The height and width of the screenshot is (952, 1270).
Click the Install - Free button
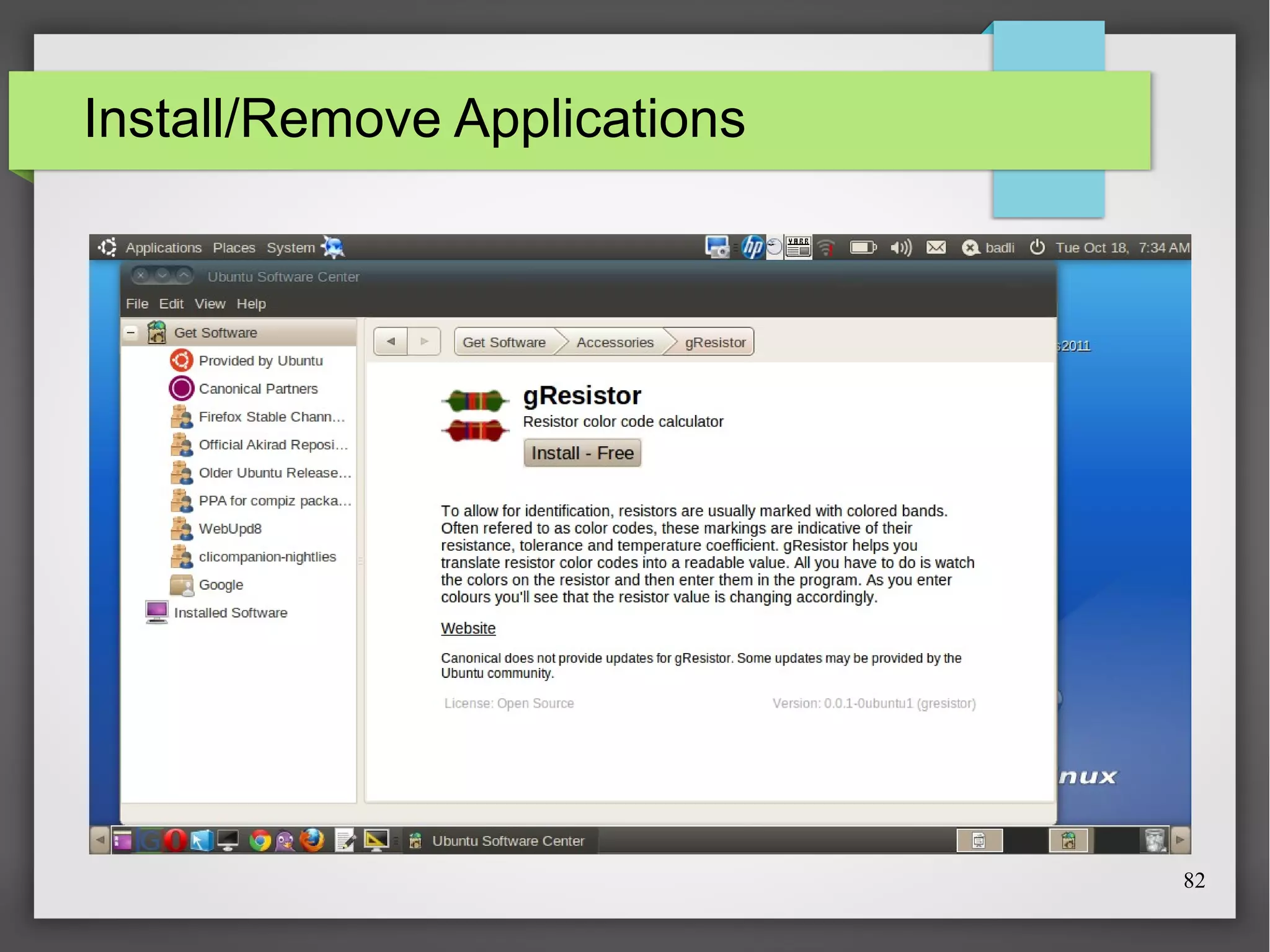[582, 453]
